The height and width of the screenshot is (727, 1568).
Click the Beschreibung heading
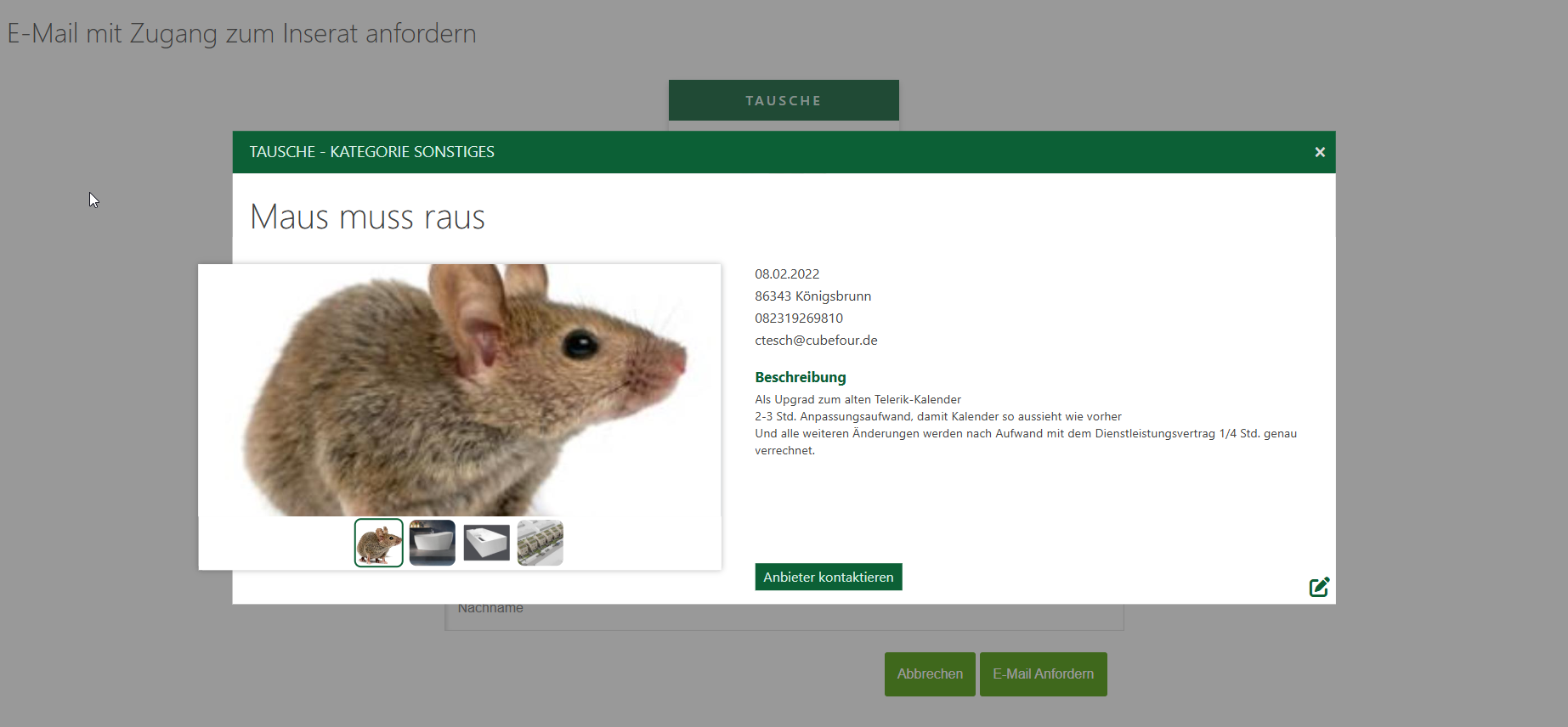click(800, 377)
